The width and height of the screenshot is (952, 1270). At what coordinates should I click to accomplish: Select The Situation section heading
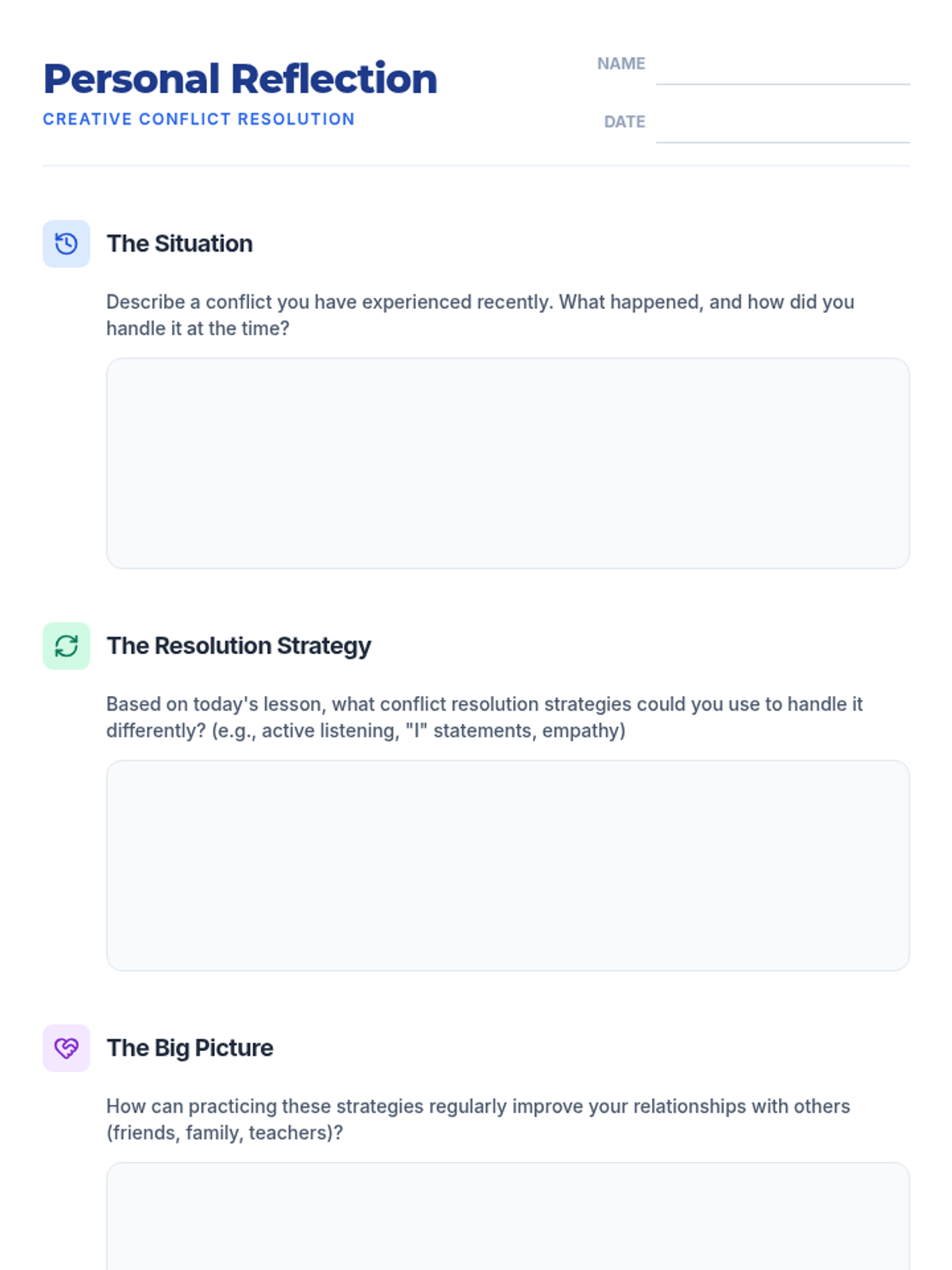180,244
